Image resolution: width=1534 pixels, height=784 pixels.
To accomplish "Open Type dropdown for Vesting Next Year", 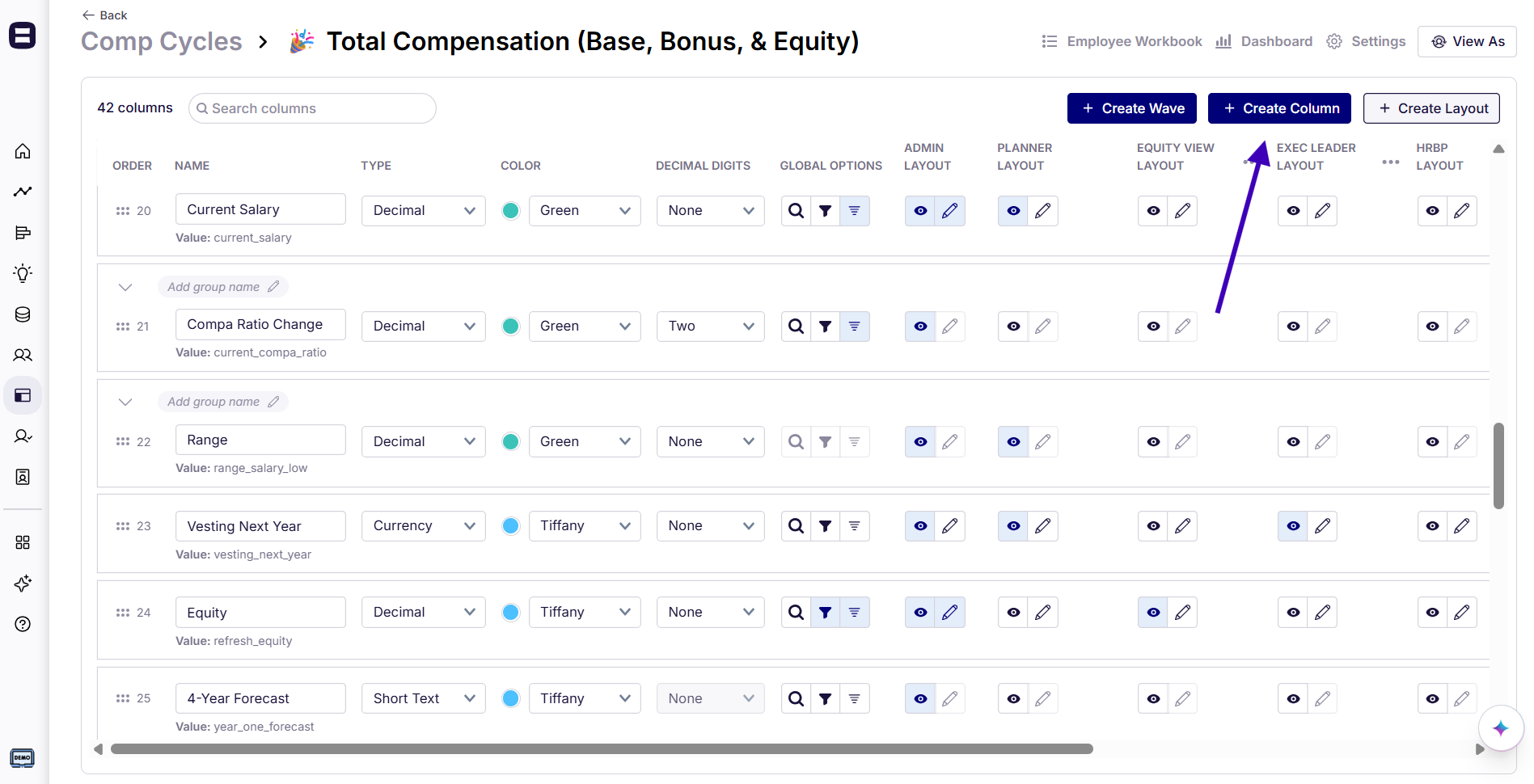I will tap(423, 526).
